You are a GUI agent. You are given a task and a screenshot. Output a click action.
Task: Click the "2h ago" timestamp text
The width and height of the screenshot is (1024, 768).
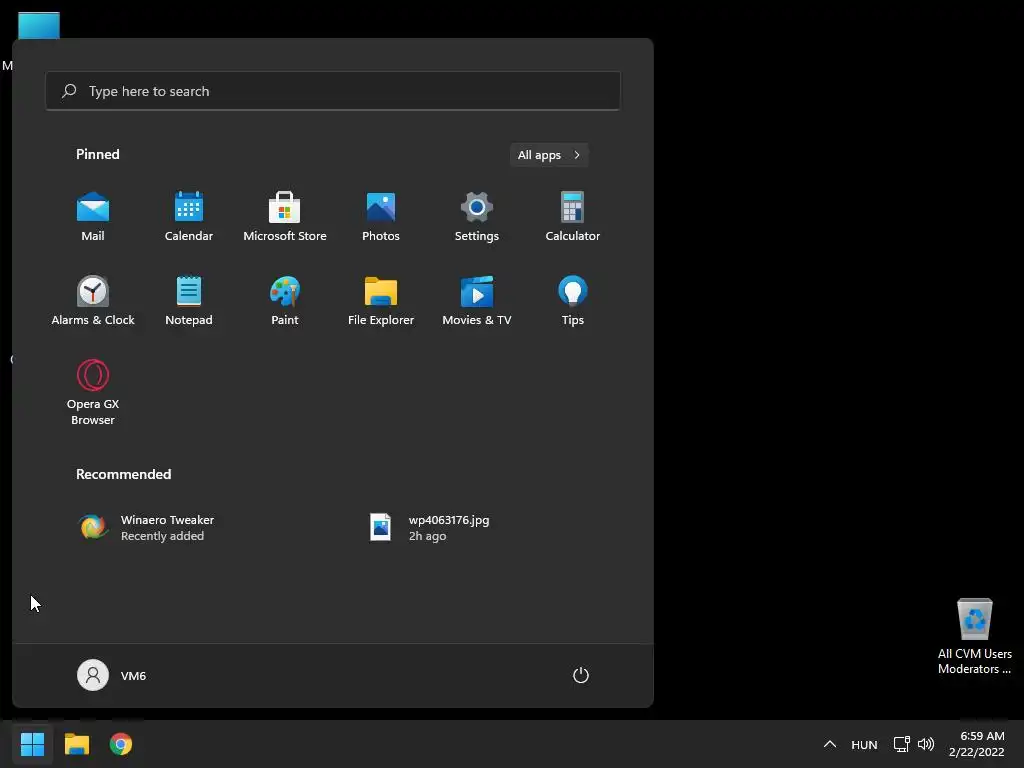tap(427, 536)
